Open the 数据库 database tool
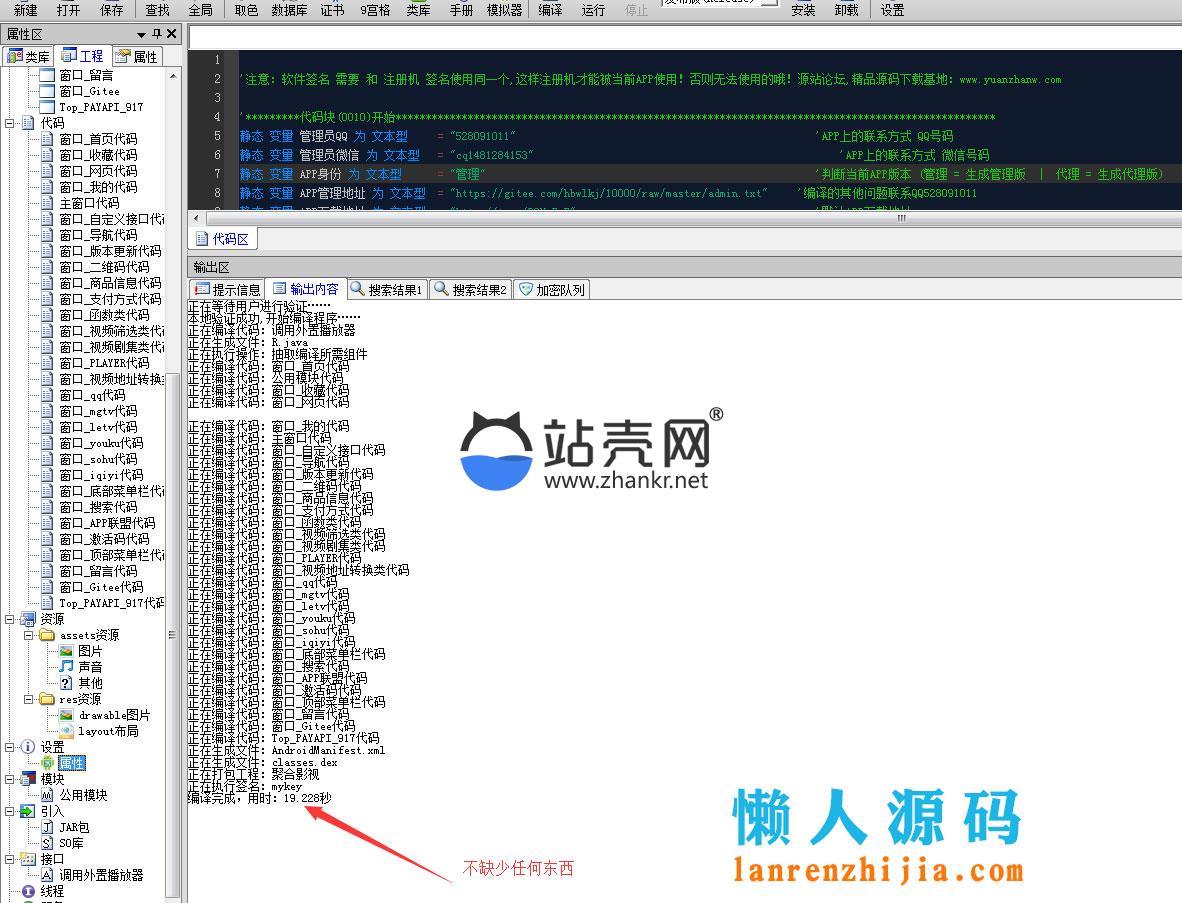This screenshot has width=1182, height=903. coord(289,10)
